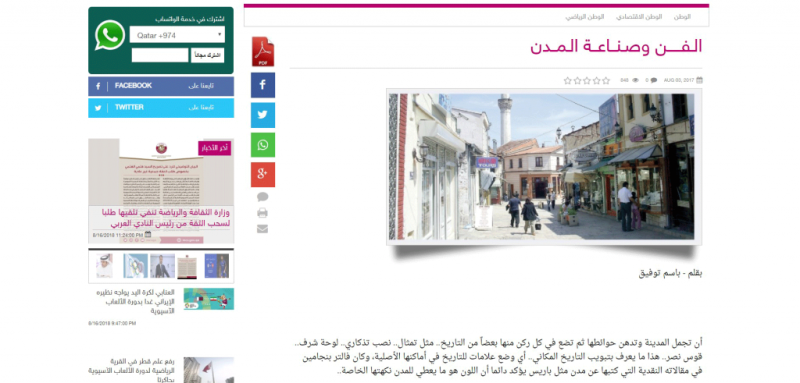This screenshot has height=383, width=800.
Task: Open the handball Asian Games news link
Action: pos(135,301)
